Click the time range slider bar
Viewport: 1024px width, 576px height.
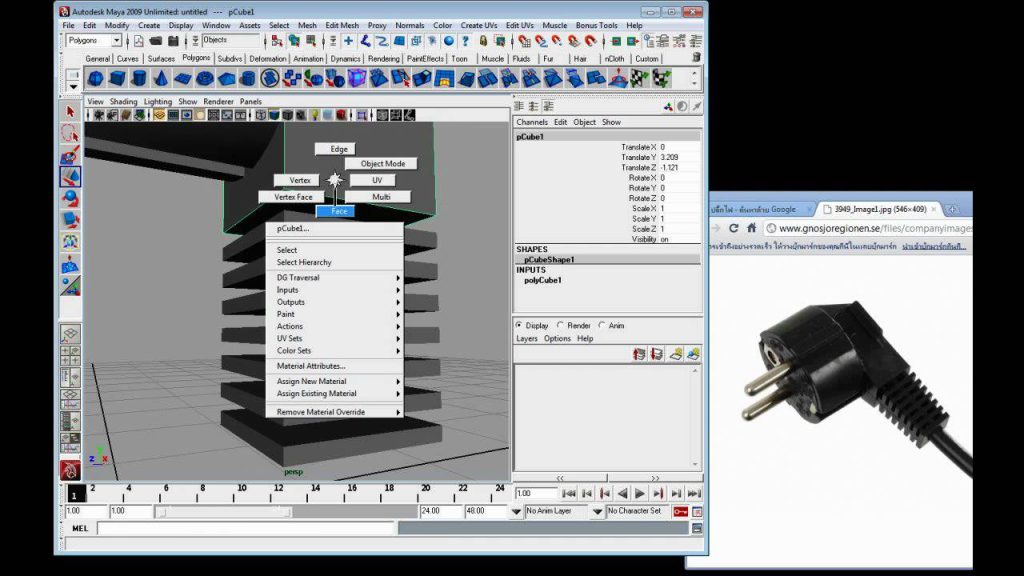tap(225, 512)
